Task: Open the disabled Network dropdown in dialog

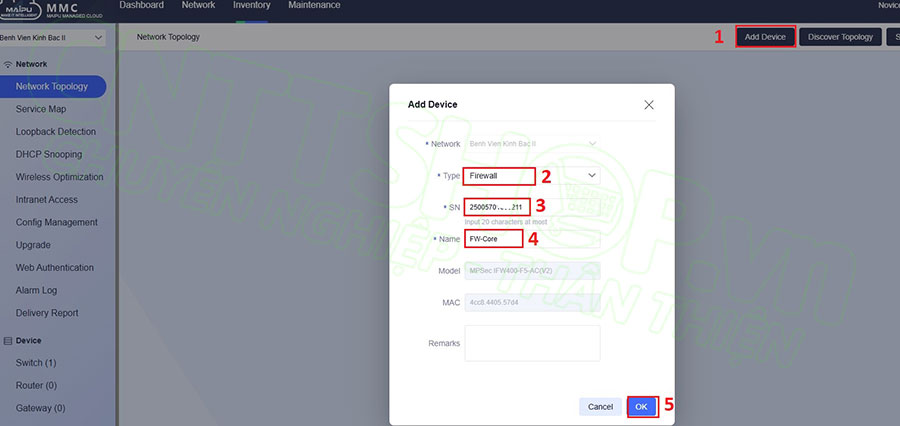Action: coord(532,144)
